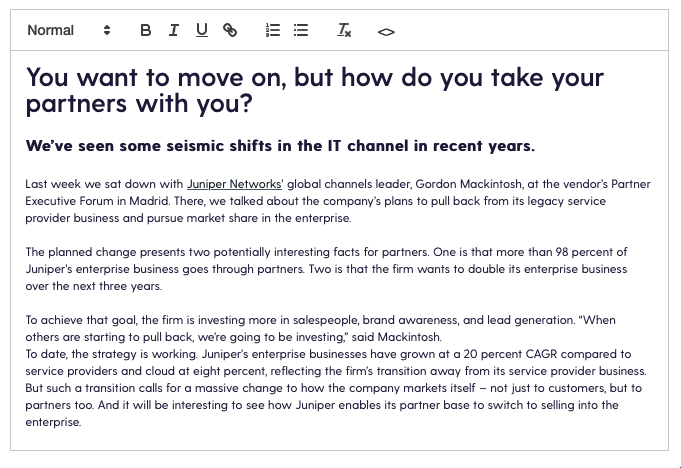Start a numbered list
Image resolution: width=681 pixels, height=468 pixels.
tap(273, 30)
